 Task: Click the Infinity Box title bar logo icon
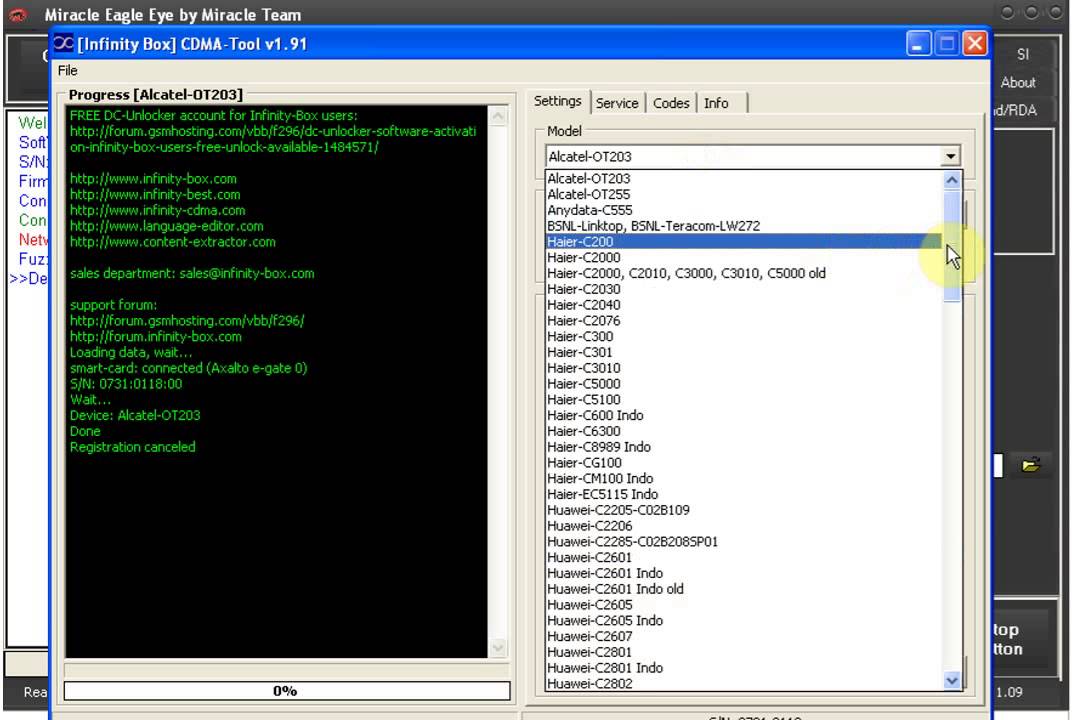click(x=63, y=43)
